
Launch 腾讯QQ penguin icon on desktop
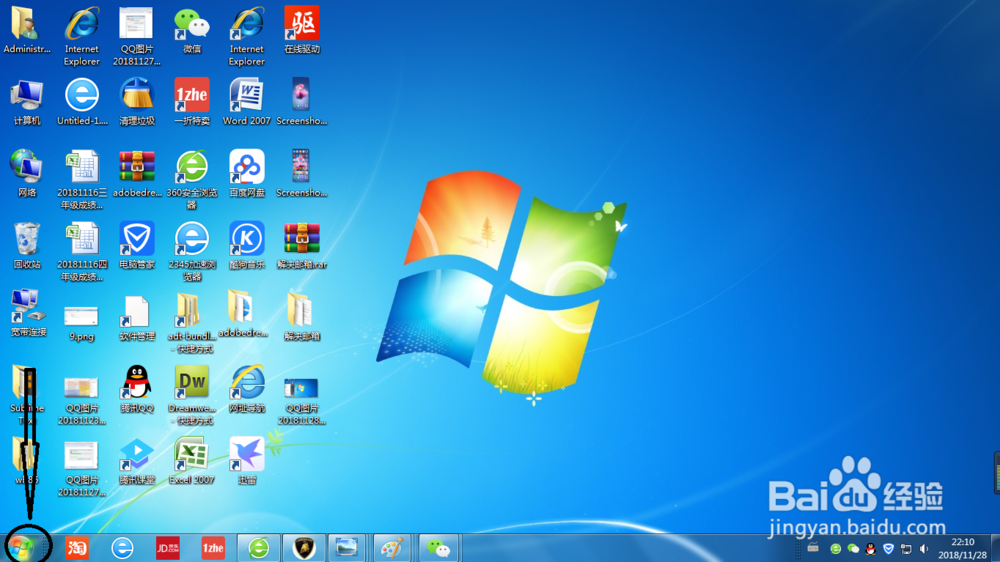click(x=136, y=389)
